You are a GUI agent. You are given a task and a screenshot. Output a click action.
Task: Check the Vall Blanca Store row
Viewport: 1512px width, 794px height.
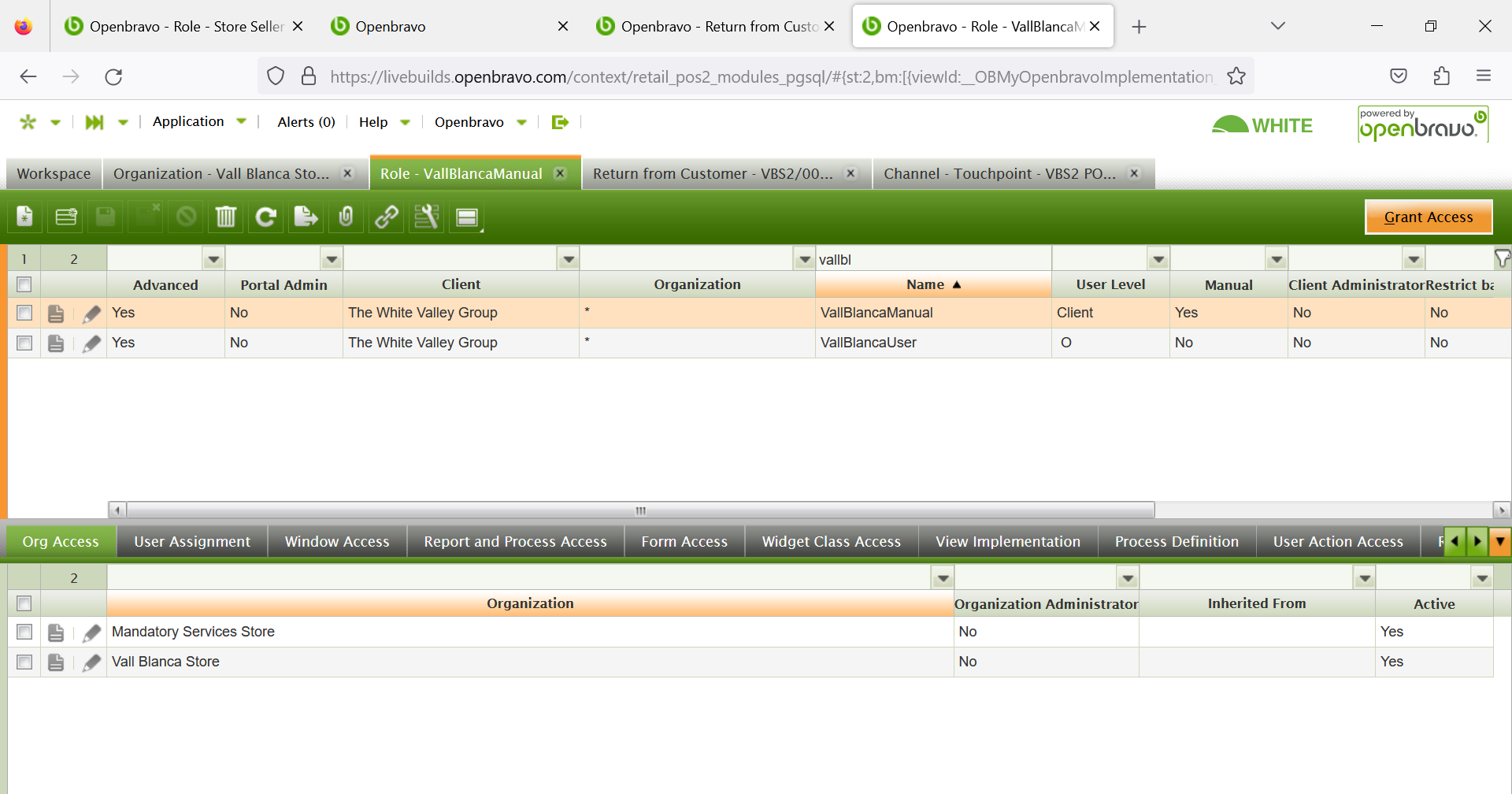click(24, 662)
